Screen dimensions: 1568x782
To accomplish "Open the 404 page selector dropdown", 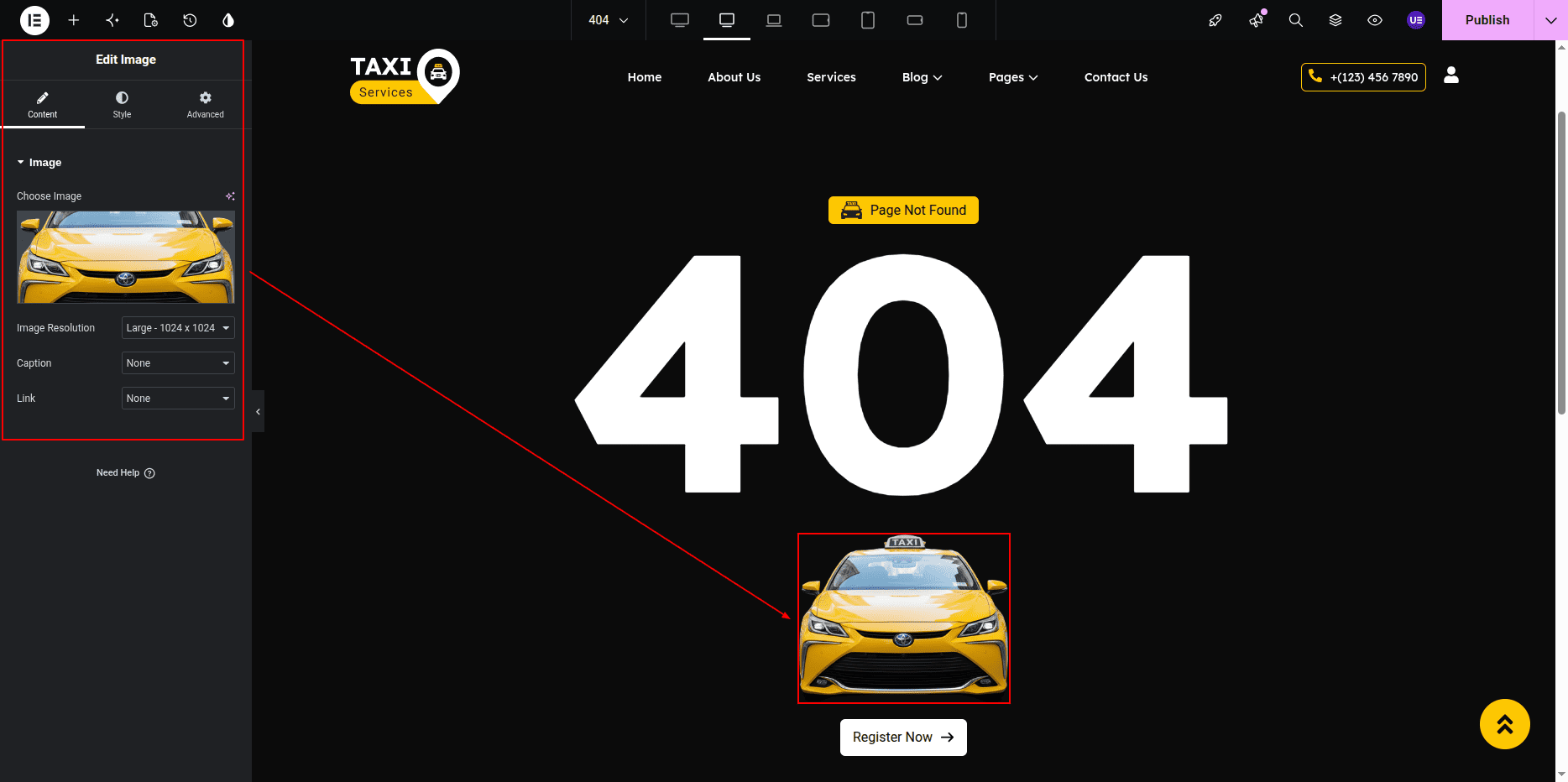I will [609, 20].
